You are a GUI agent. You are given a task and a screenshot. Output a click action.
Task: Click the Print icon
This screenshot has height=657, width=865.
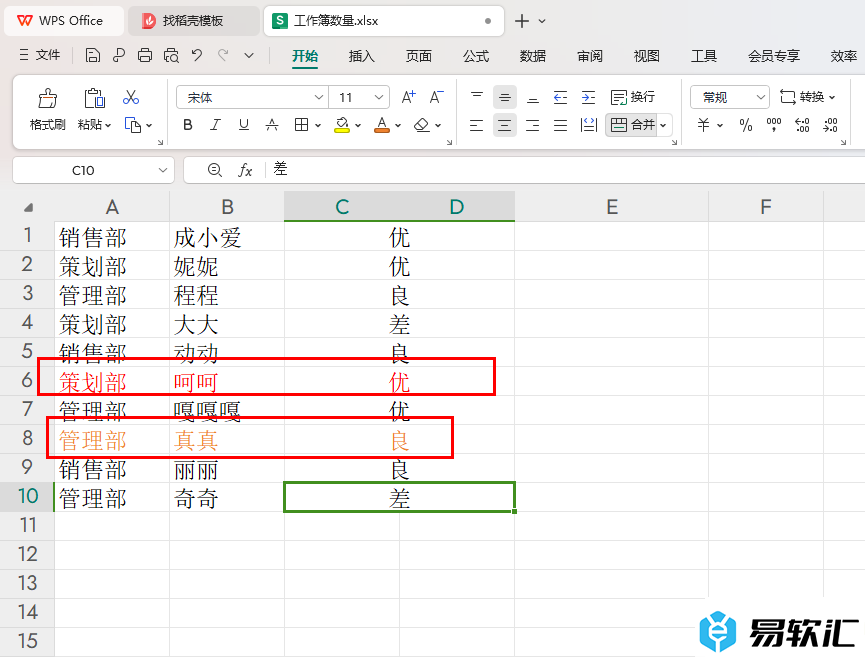pos(145,55)
